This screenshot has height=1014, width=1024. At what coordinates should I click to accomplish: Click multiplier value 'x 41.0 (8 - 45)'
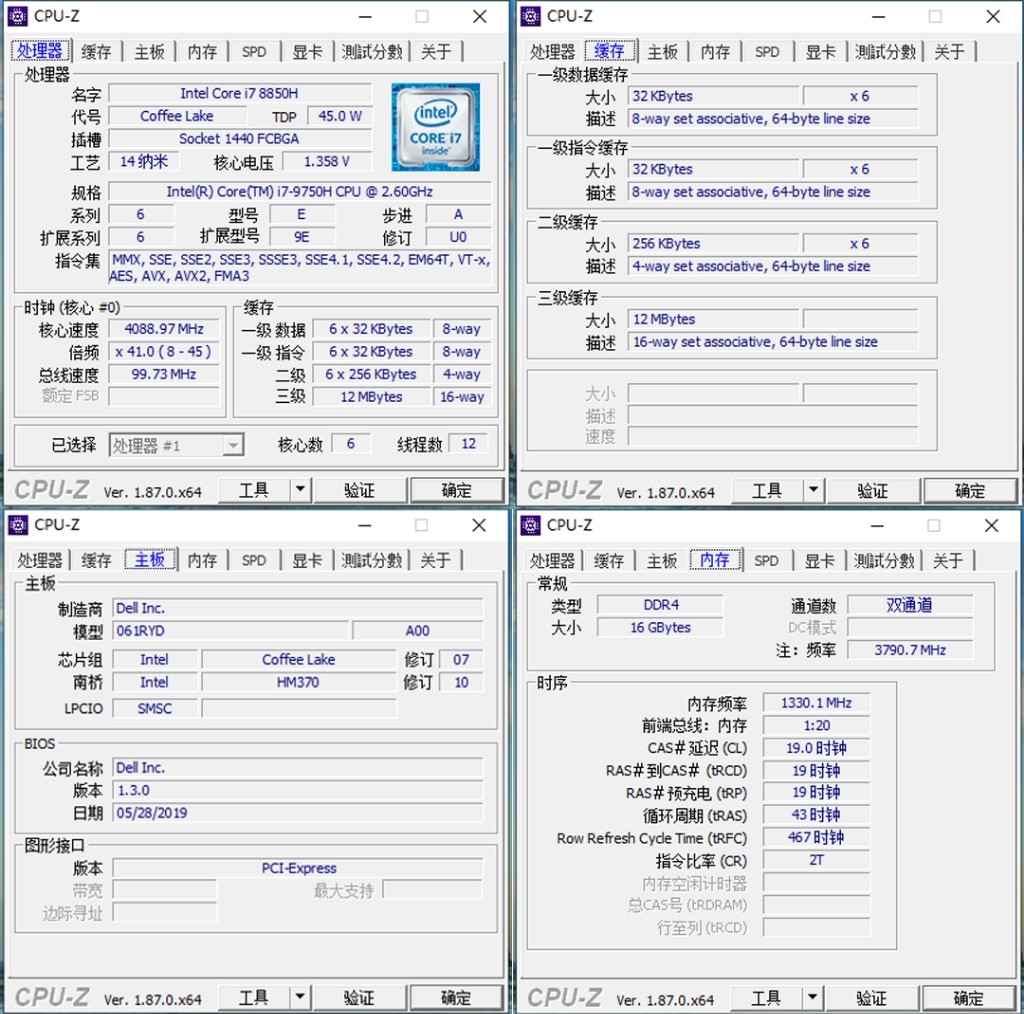[164, 351]
